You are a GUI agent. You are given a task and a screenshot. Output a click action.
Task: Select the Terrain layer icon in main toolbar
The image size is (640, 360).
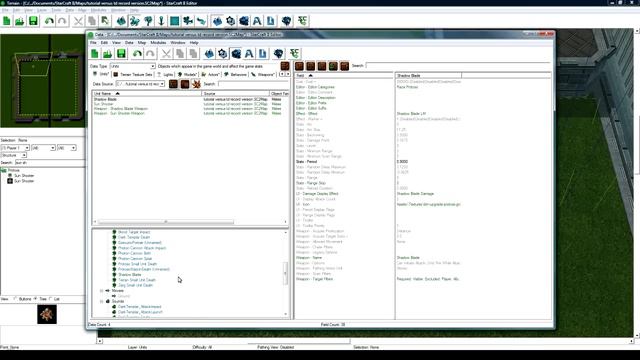click(121, 21)
